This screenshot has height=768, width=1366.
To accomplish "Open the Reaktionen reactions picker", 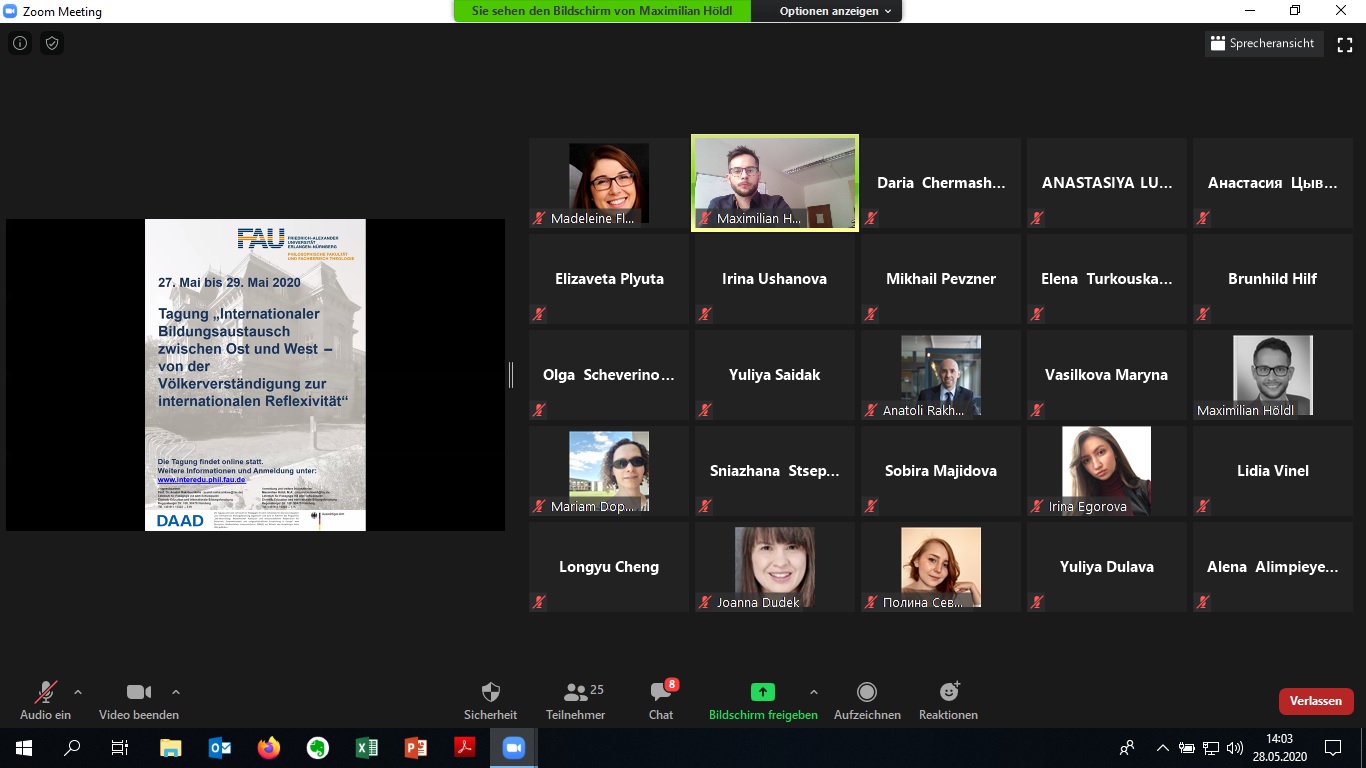I will (x=948, y=700).
